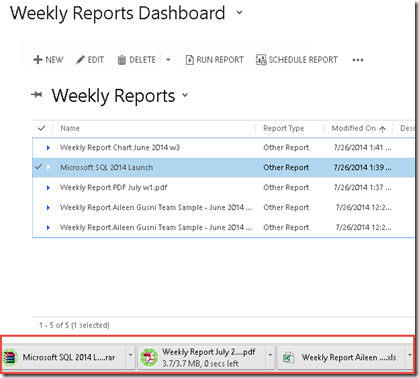Open the downloaded Microsoft SQL 2014 rar file
The width and height of the screenshot is (419, 378).
pos(64,358)
